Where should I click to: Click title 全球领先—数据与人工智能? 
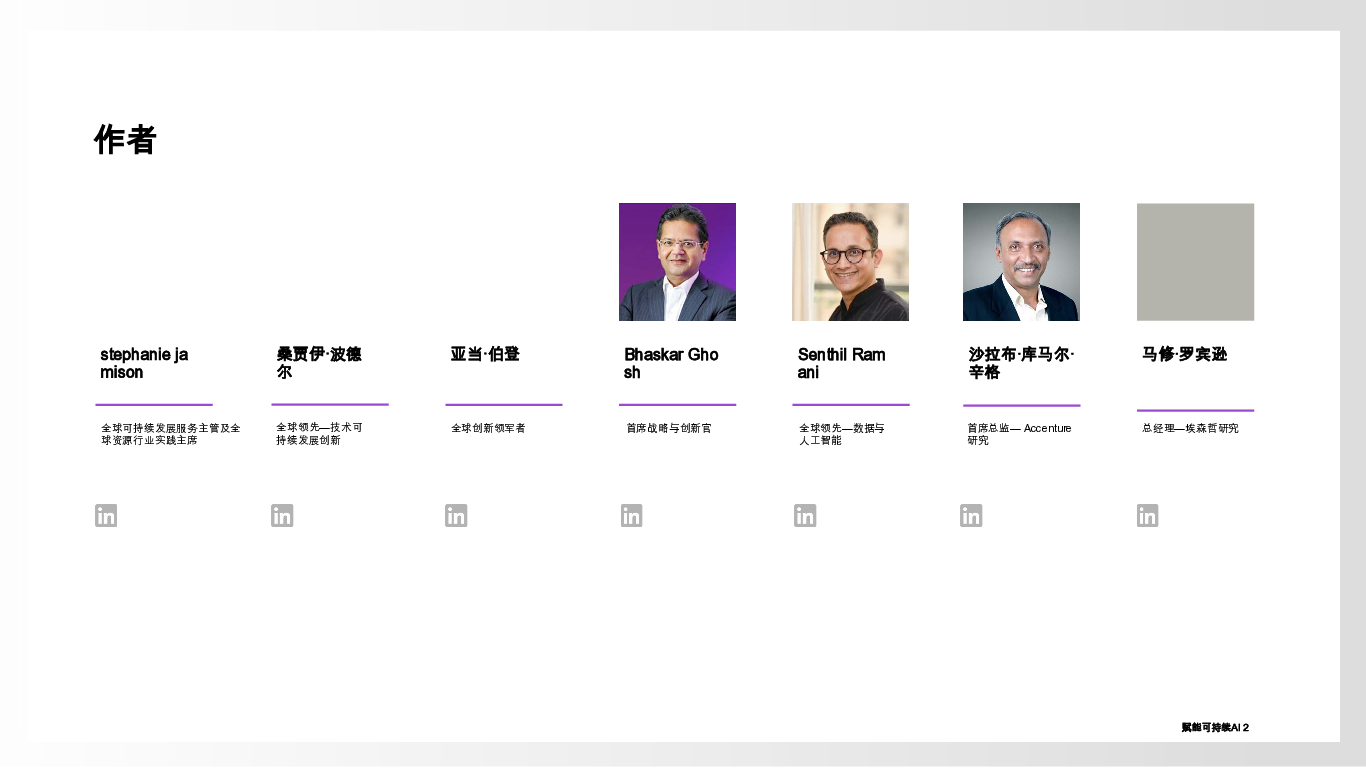click(x=842, y=434)
